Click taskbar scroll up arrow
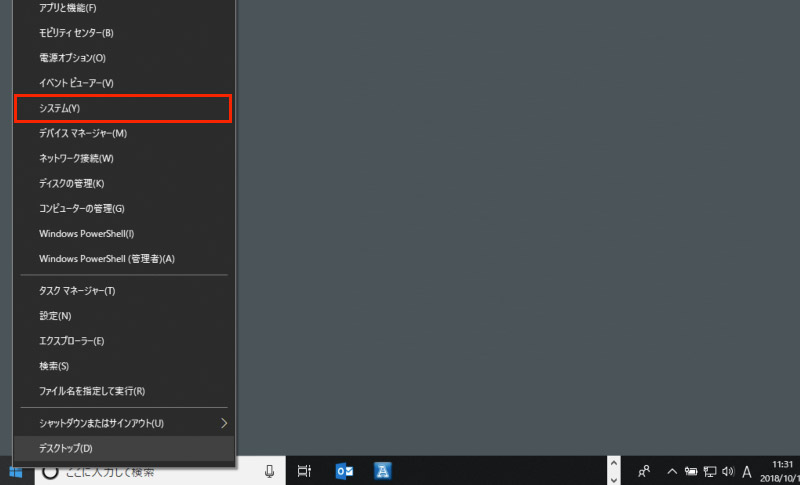Image resolution: width=800 pixels, height=485 pixels. pos(614,463)
